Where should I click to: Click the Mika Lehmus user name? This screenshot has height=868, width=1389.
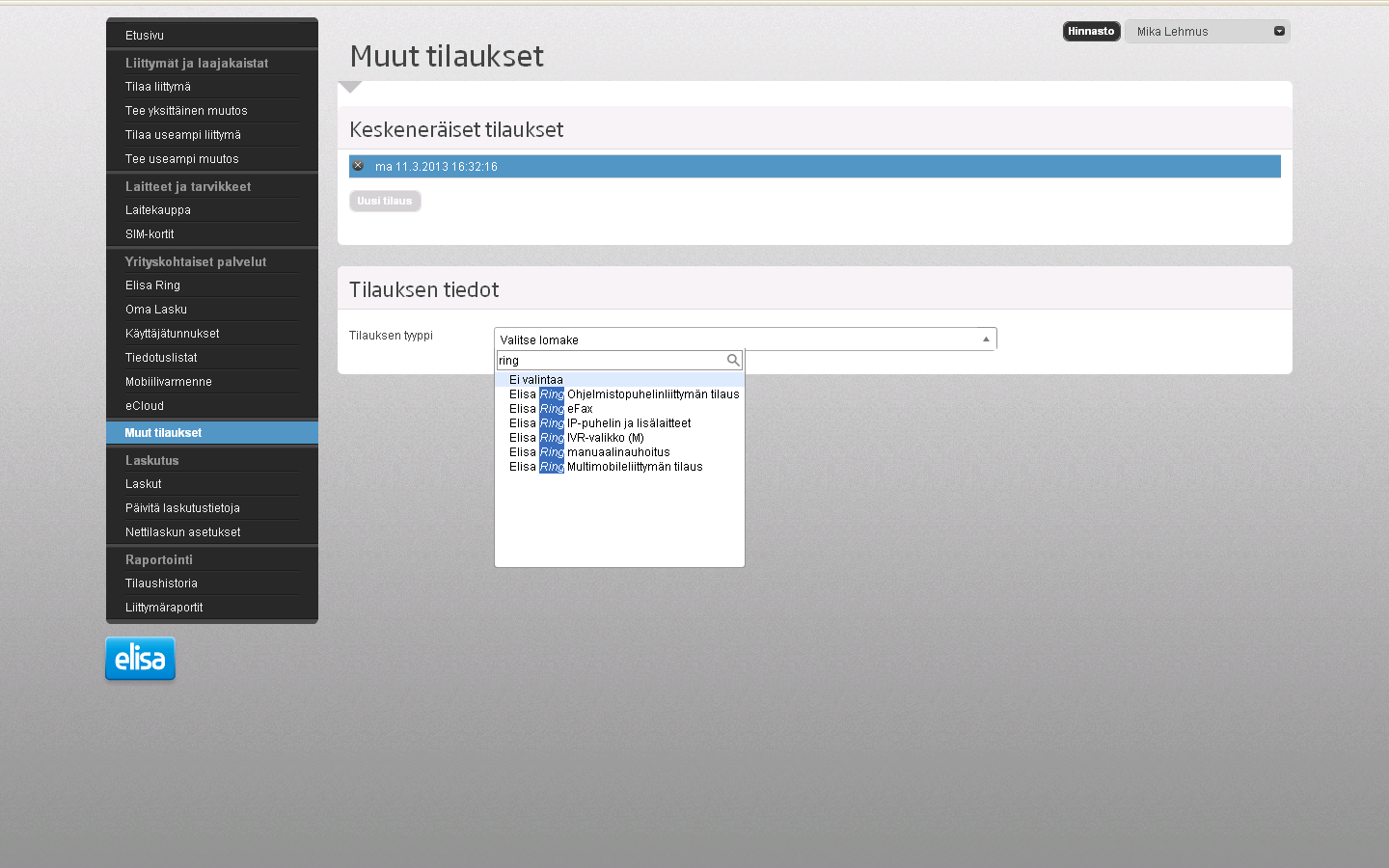1172,32
